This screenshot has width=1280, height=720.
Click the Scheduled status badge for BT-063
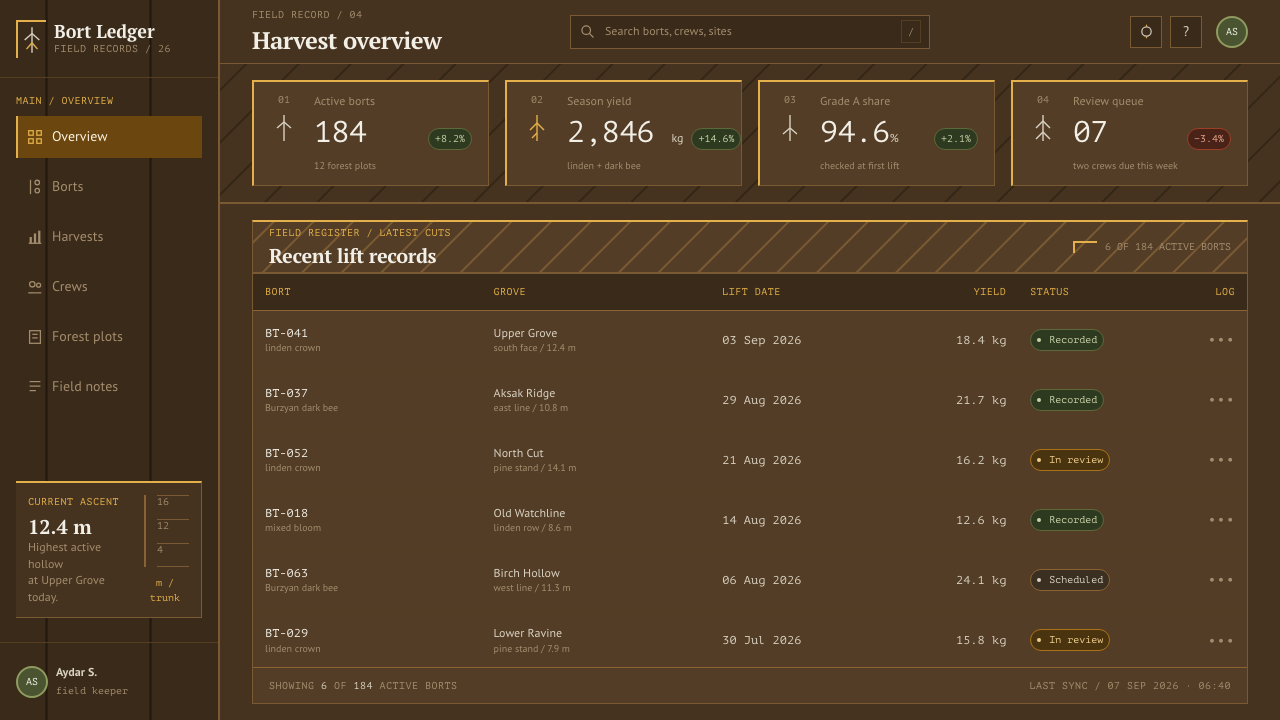pyautogui.click(x=1070, y=580)
